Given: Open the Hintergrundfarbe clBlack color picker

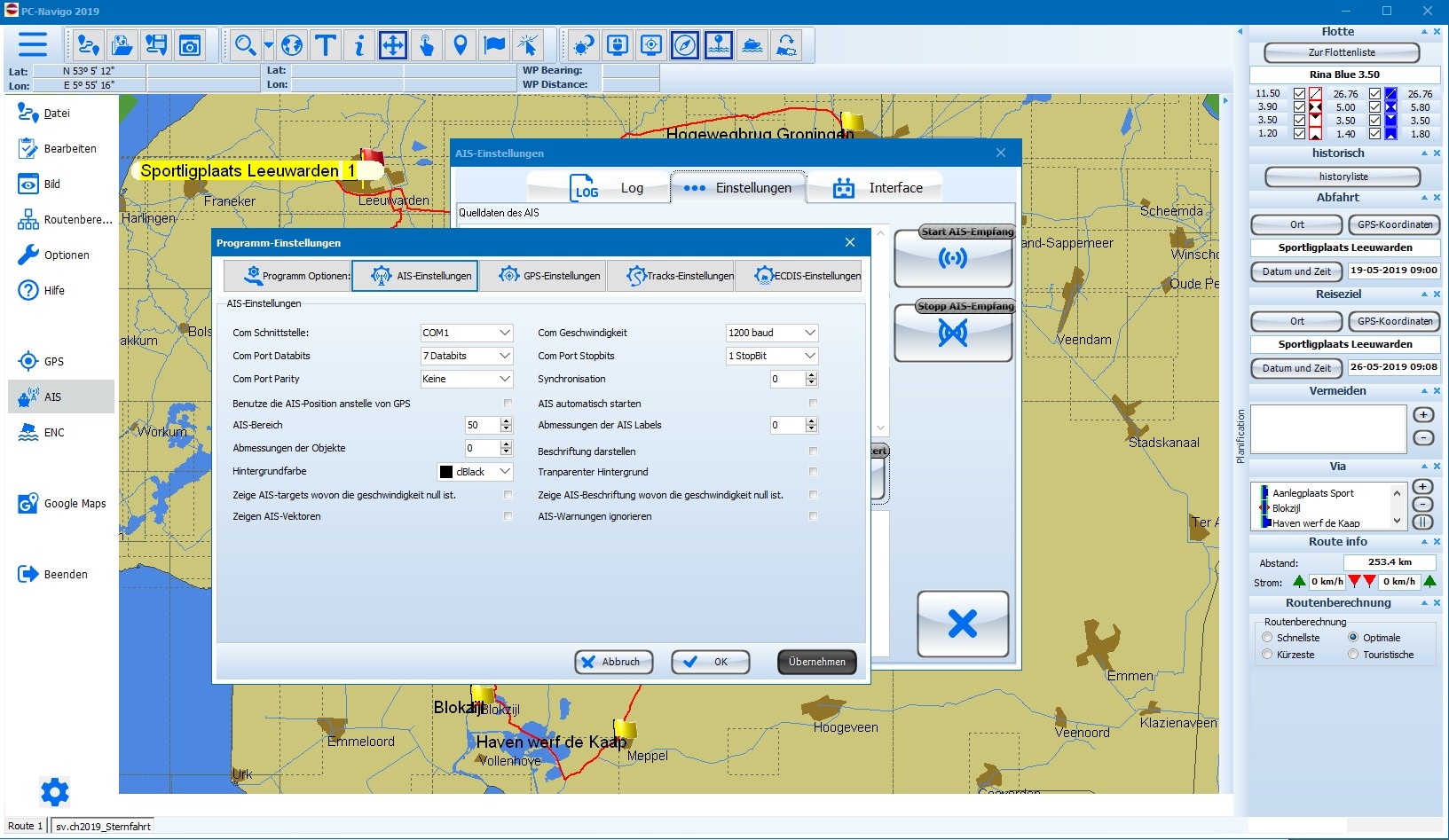Looking at the screenshot, I should pyautogui.click(x=476, y=472).
